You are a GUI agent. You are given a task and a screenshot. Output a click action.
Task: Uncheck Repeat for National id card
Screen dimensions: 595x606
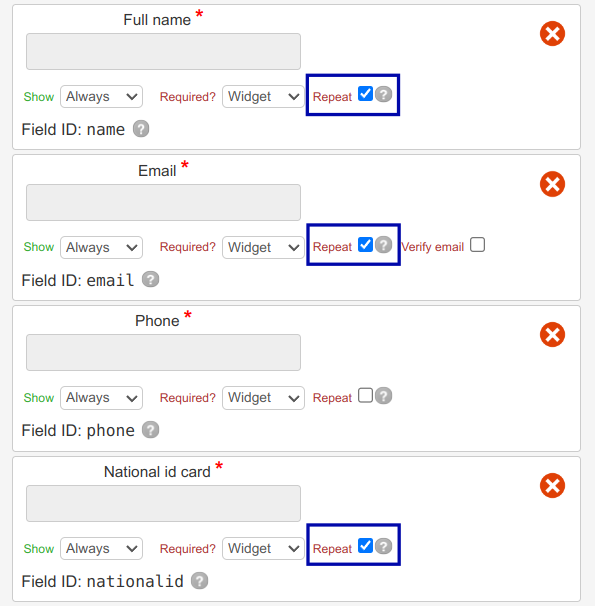[x=365, y=546]
